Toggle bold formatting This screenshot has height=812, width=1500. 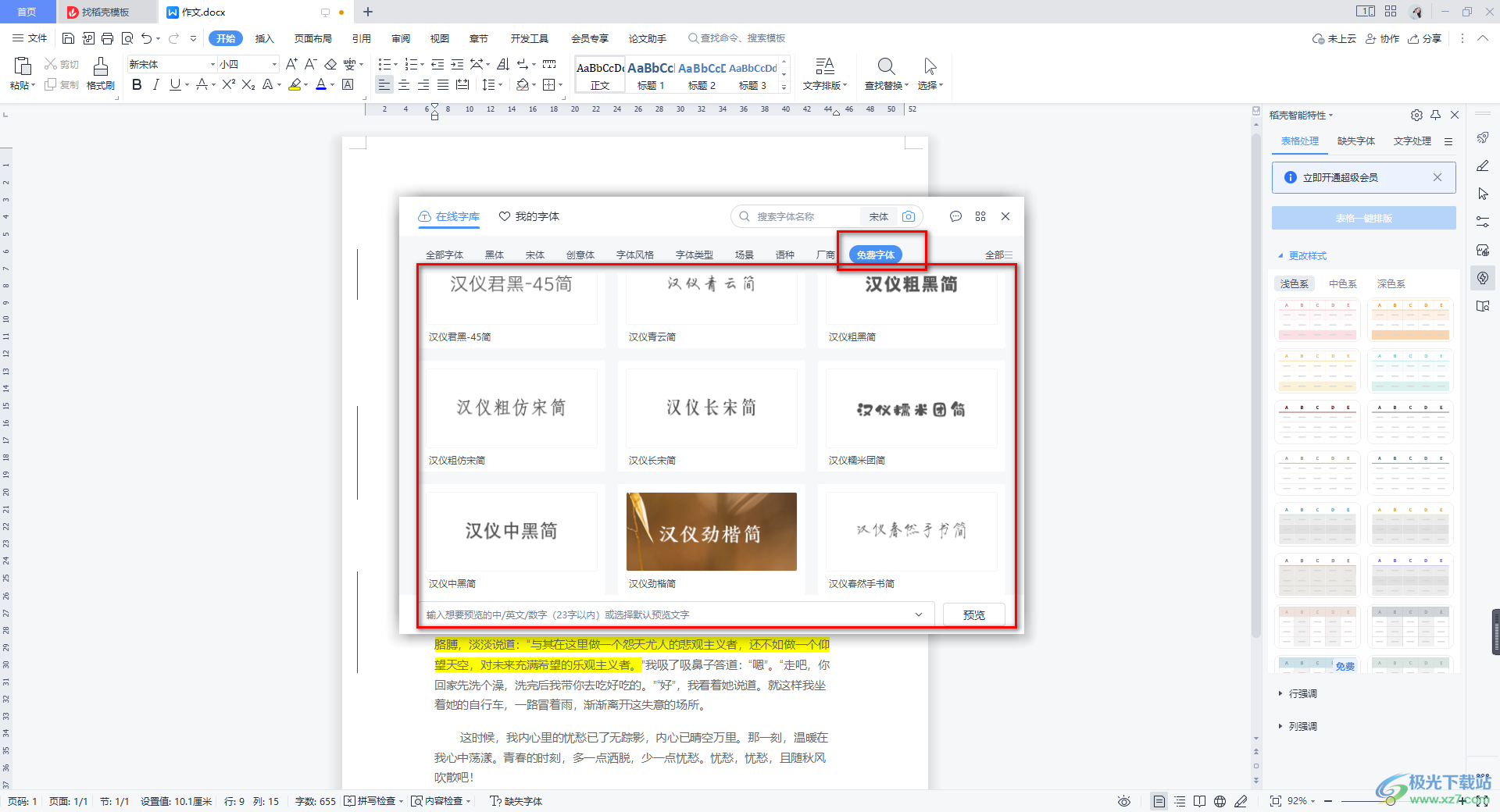[x=137, y=84]
